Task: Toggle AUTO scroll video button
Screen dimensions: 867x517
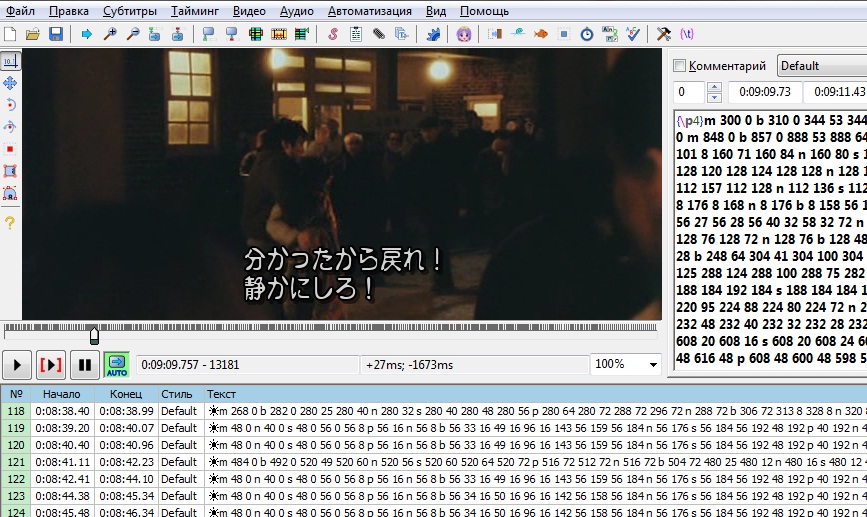Action: (117, 365)
